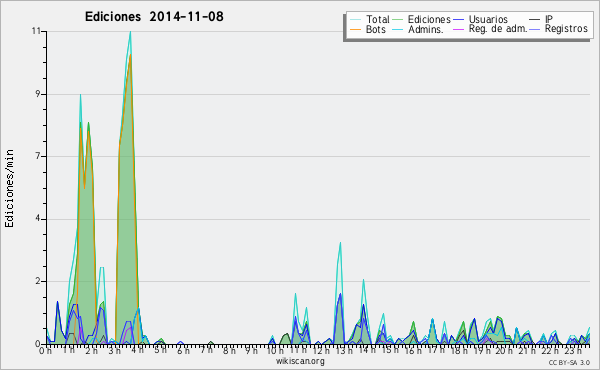The height and width of the screenshot is (370, 600).
Task: Click the x-axis label '17 h'
Action: click(x=436, y=350)
